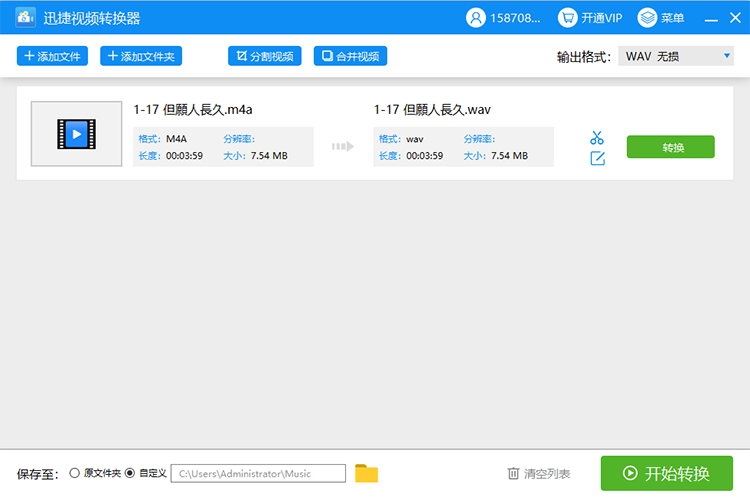Minimize the converter window
The height and width of the screenshot is (497, 750).
[711, 19]
